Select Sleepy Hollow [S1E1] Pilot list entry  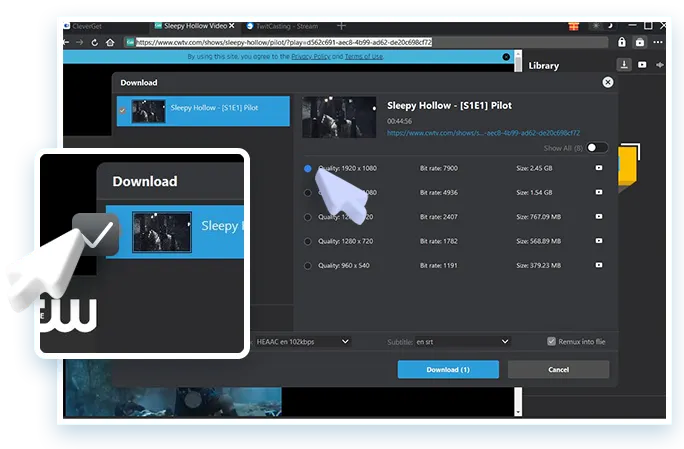click(x=203, y=111)
